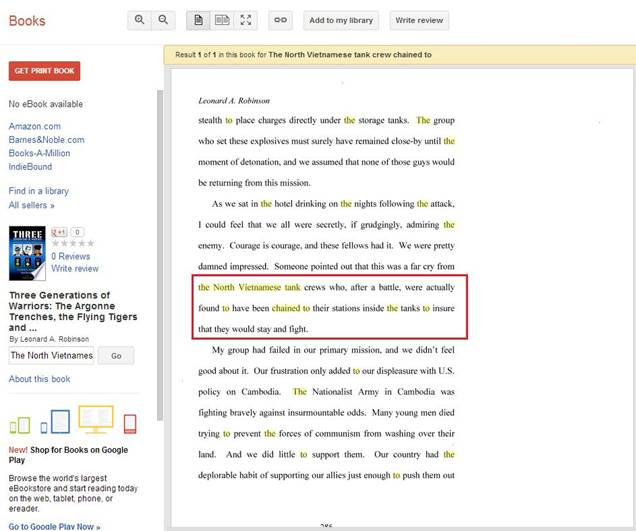Viewport: 636px width, 531px height.
Task: Click the Books logo
Action: (25, 20)
